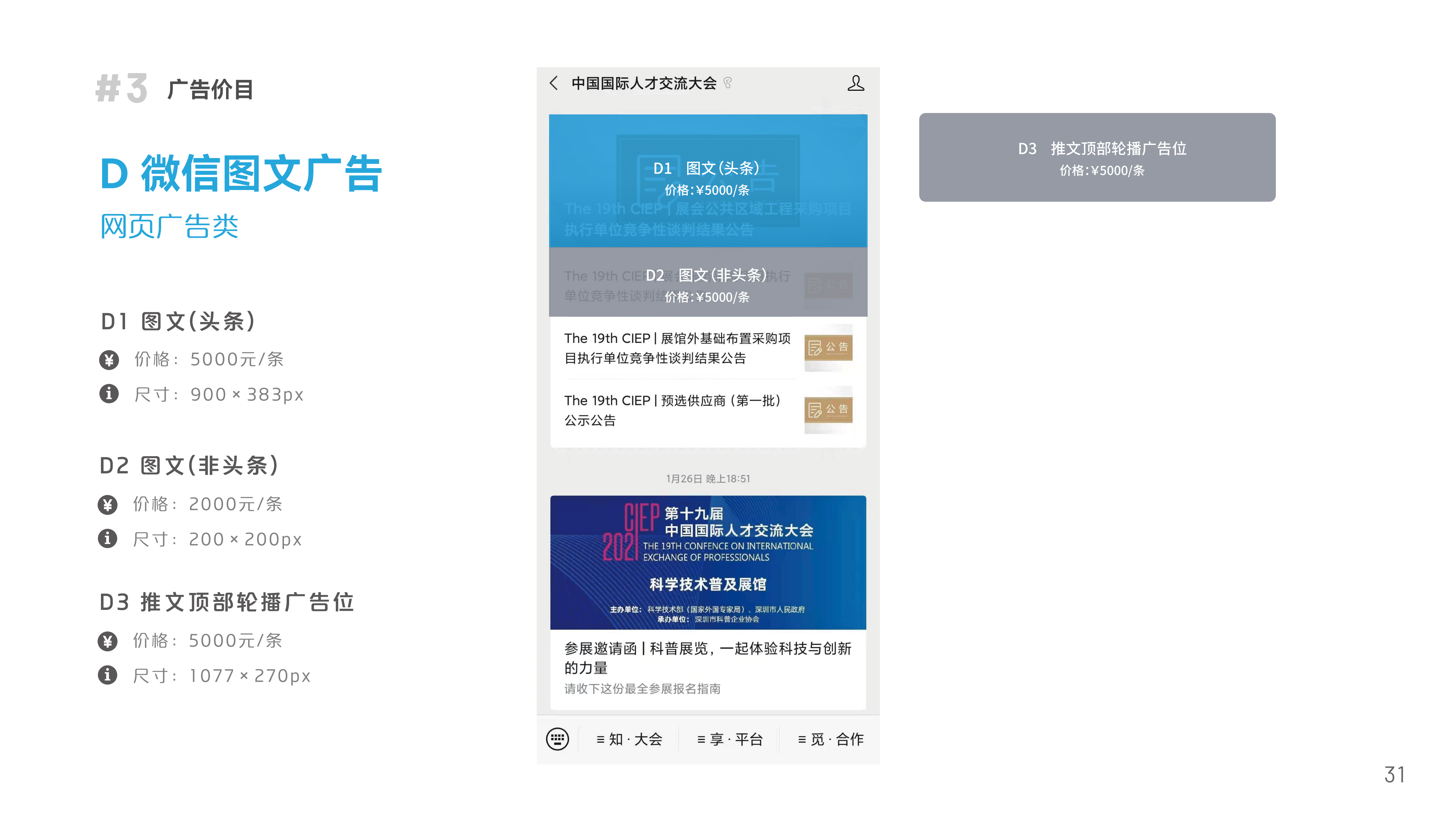This screenshot has height=819, width=1456.
Task: Click the 网页广告类 subtitle
Action: coord(169,226)
